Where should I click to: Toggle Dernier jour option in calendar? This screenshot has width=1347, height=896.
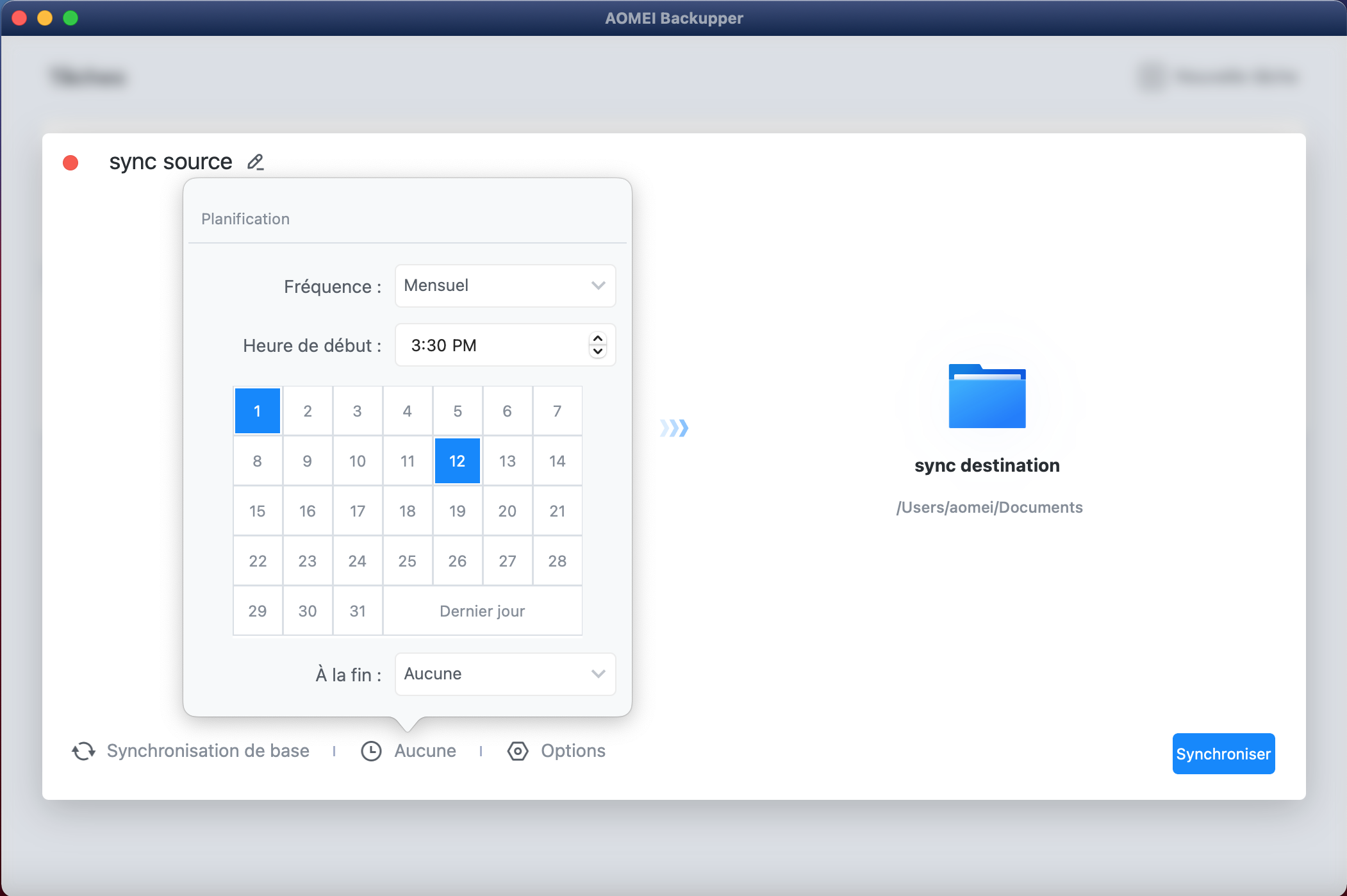tap(482, 611)
